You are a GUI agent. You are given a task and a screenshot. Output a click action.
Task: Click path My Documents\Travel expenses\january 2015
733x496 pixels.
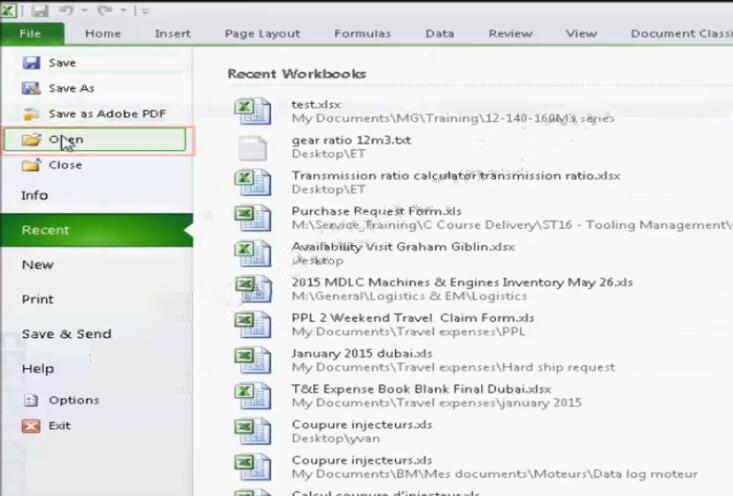click(436, 403)
